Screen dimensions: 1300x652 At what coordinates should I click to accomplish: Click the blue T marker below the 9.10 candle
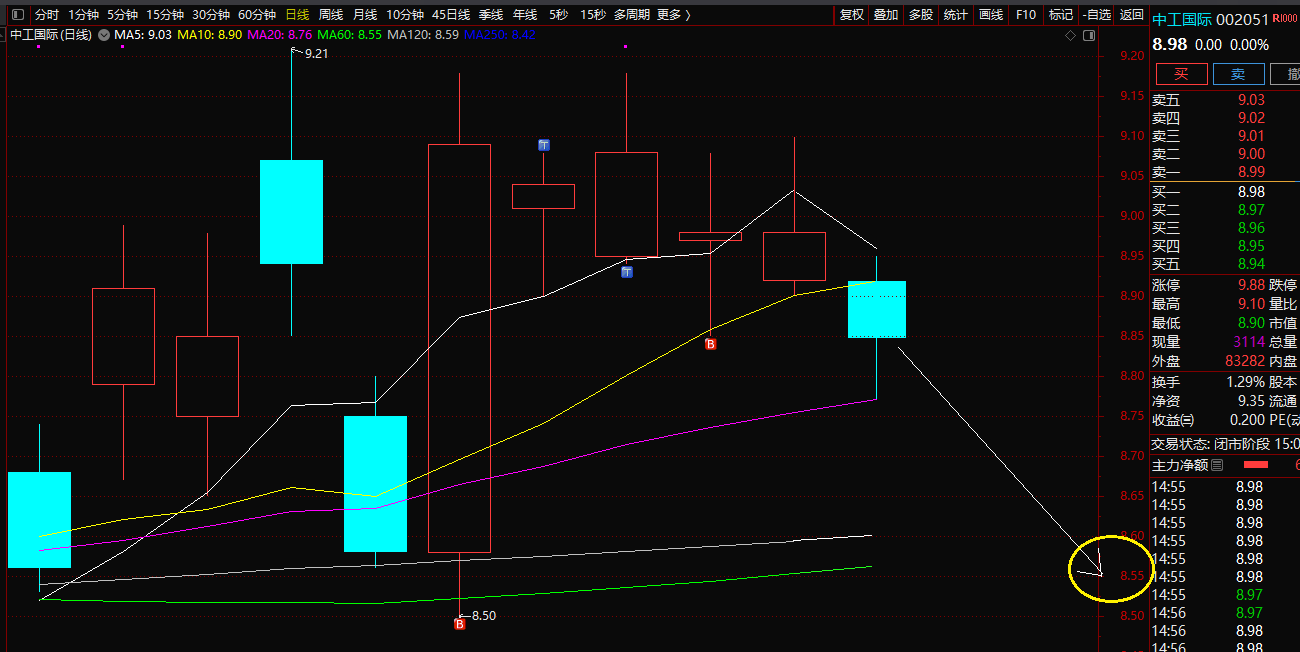click(626, 272)
